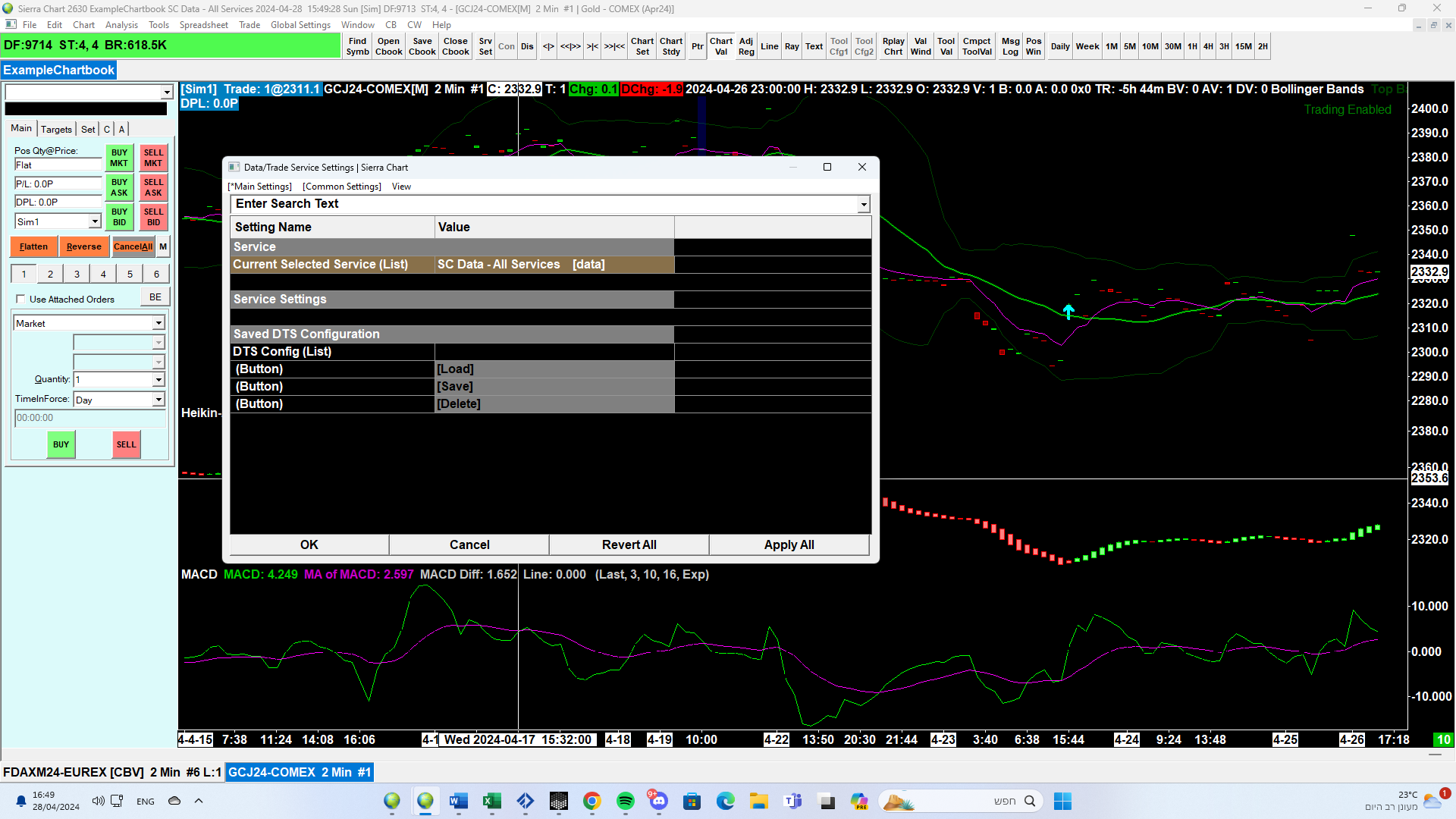This screenshot has height=819, width=1456.
Task: Click the Find Symbol toolbar button
Action: [x=357, y=46]
